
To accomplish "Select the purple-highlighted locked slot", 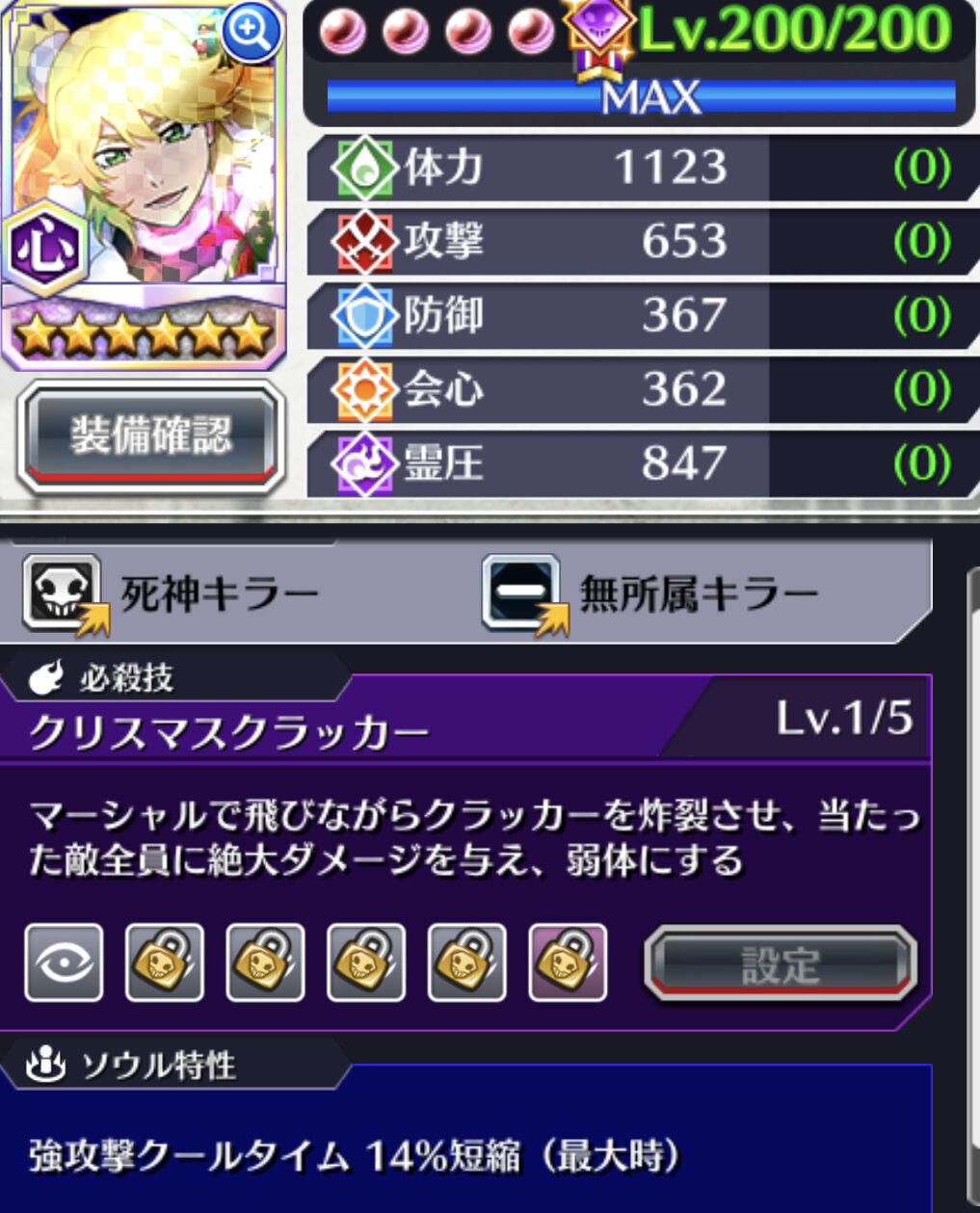I will [x=569, y=962].
